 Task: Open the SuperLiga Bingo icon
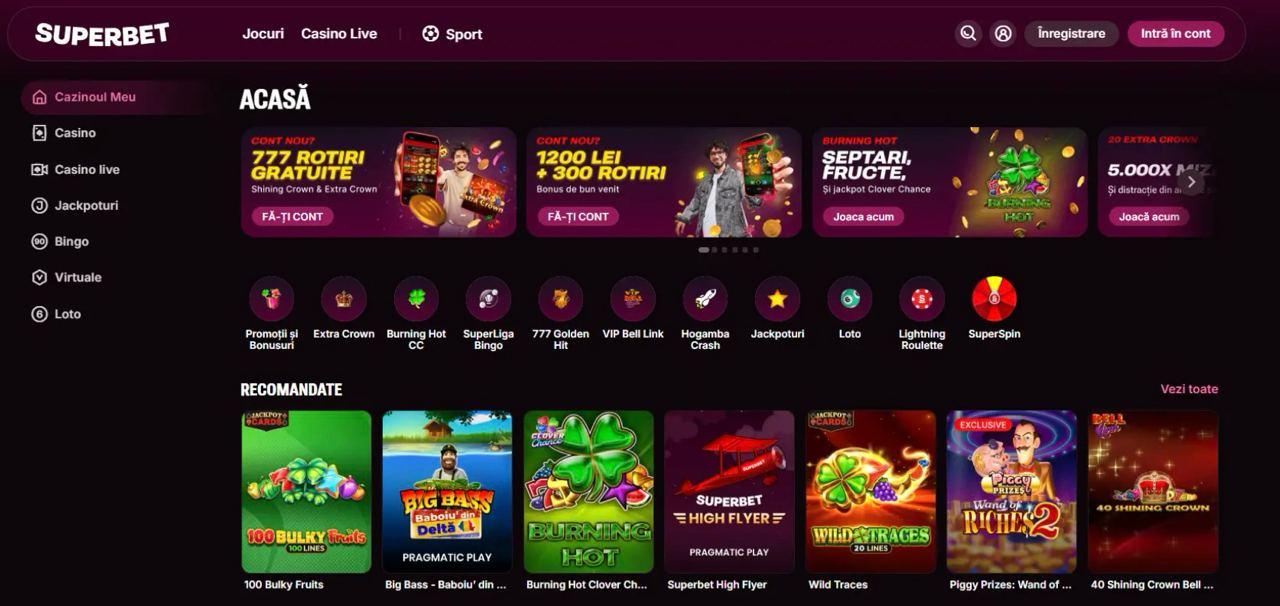488,298
